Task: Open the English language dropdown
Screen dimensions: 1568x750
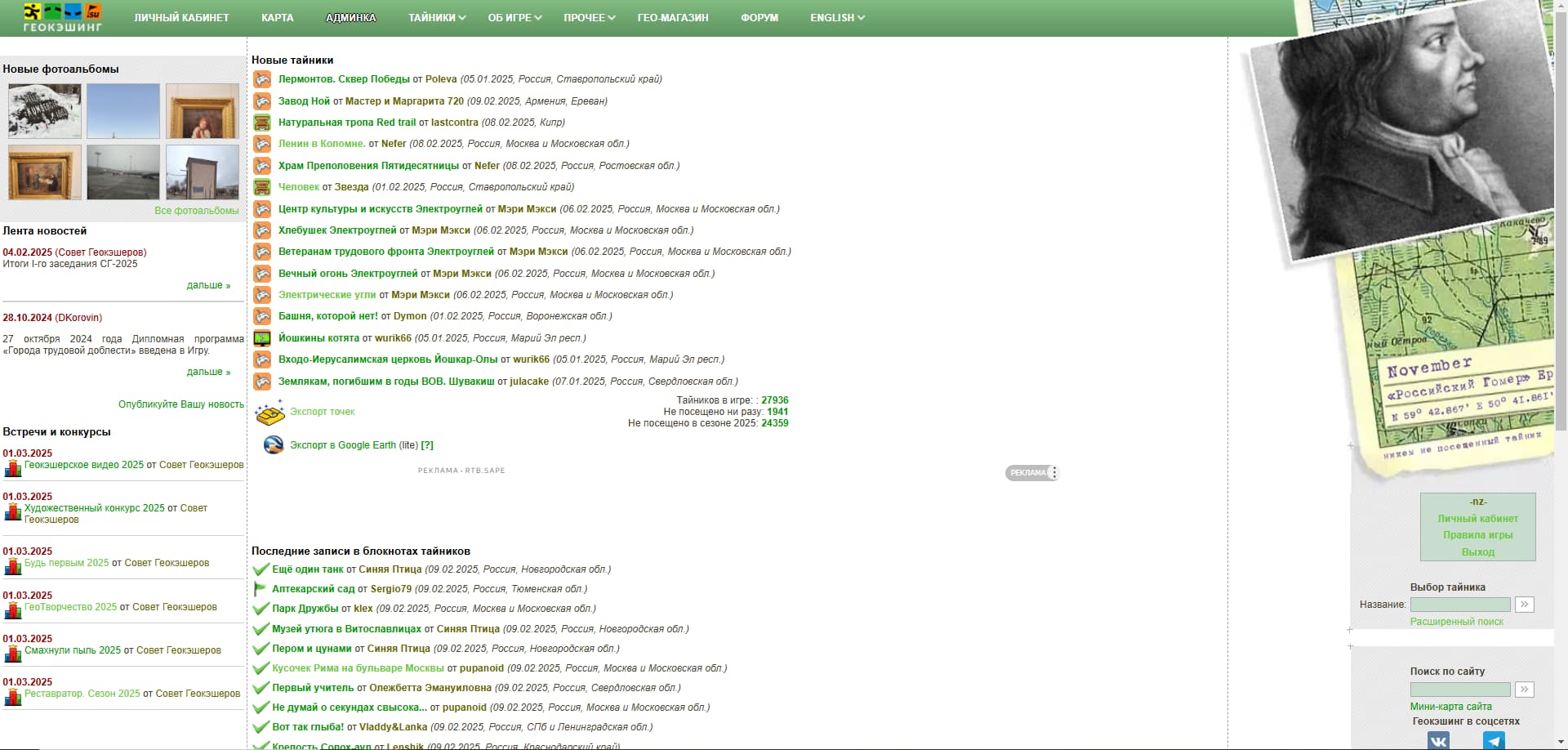Action: point(837,18)
